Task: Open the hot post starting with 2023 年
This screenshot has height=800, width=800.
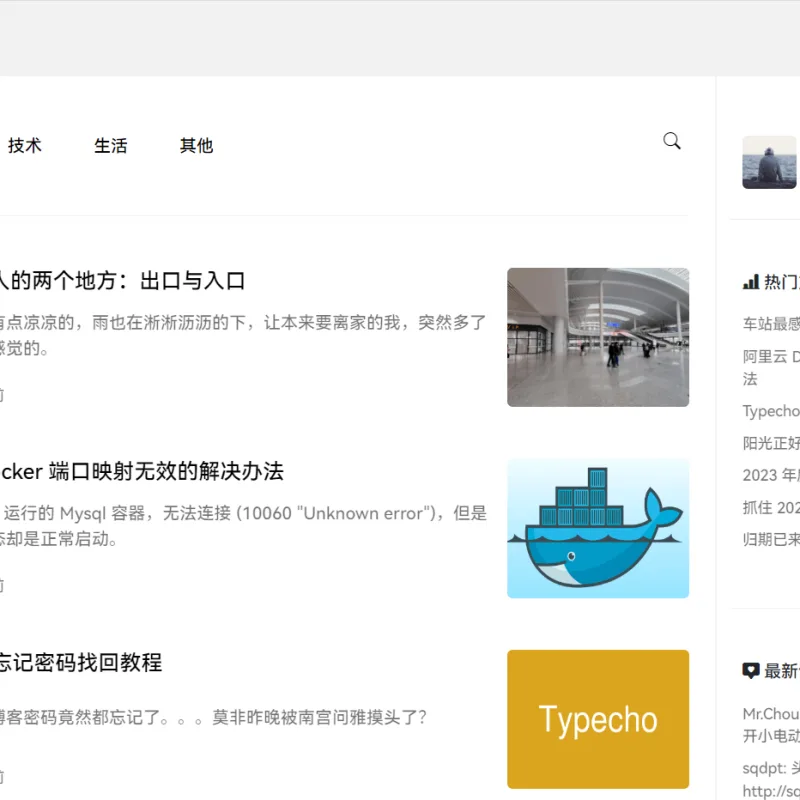Action: tap(771, 475)
